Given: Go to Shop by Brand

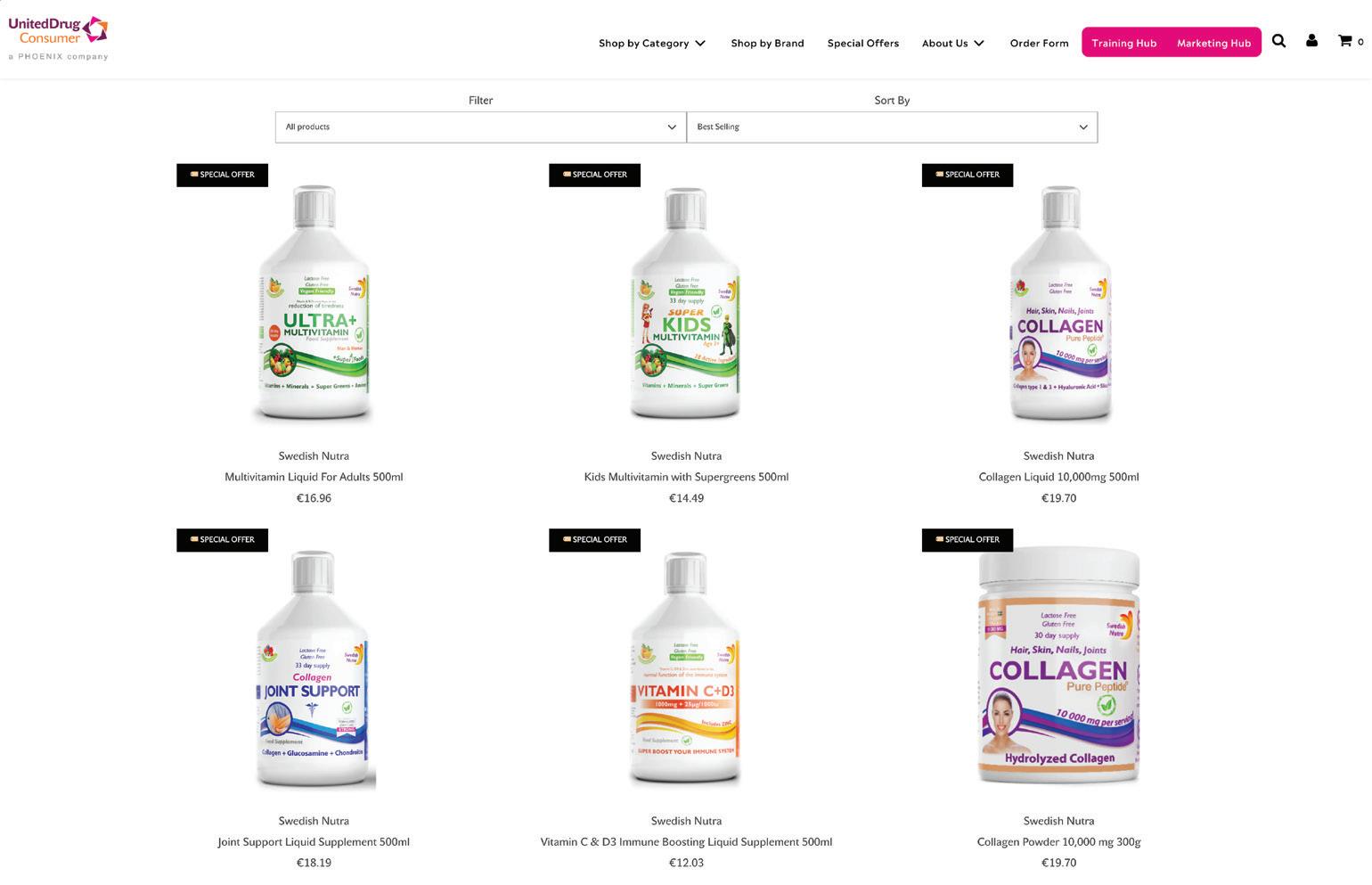Looking at the screenshot, I should [767, 43].
